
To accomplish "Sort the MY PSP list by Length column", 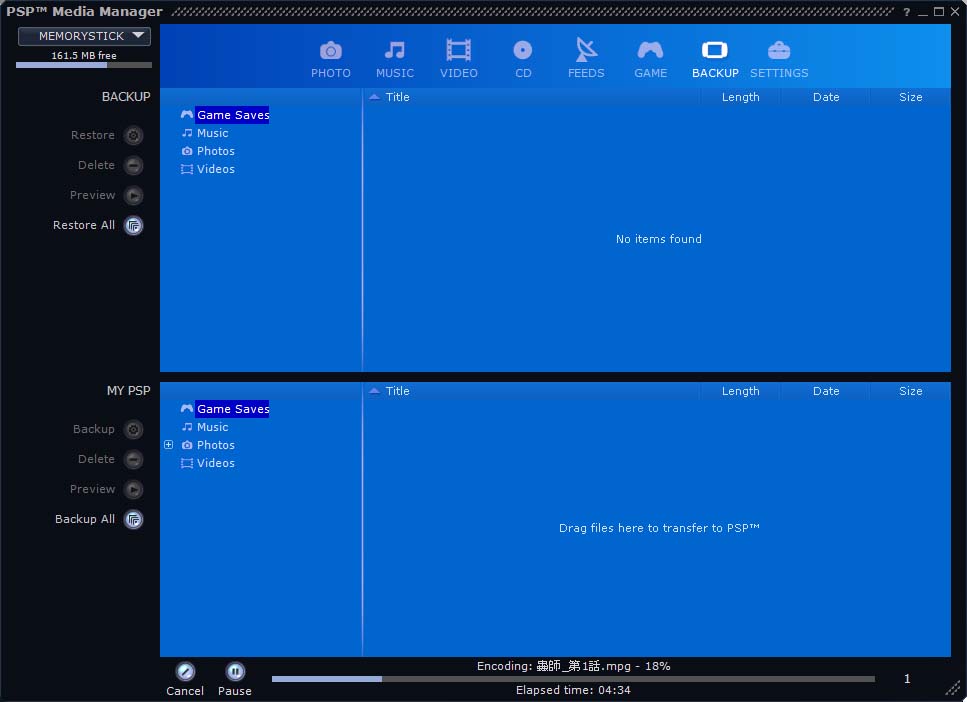I will click(740, 391).
